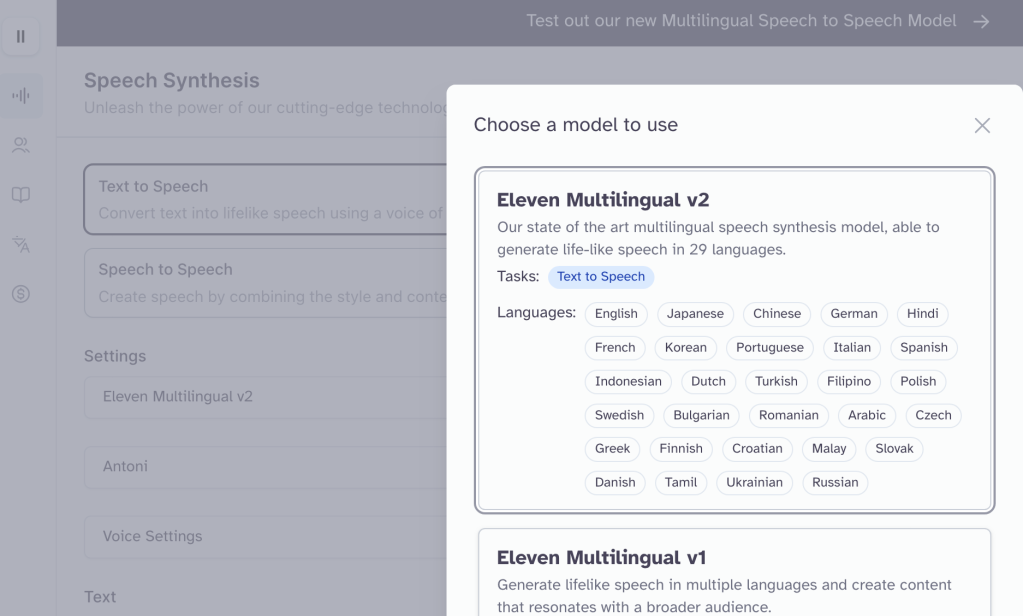Open the Voices people icon in the sidebar
Image resolution: width=1023 pixels, height=616 pixels.
21,145
